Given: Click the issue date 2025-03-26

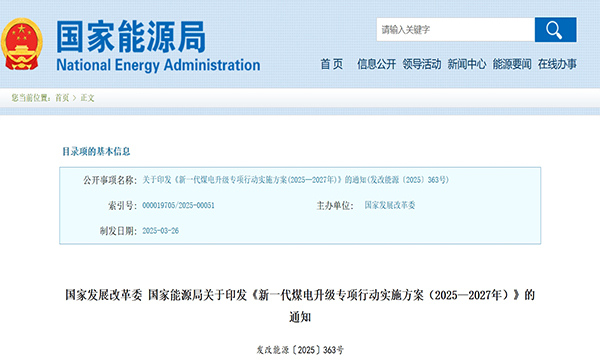Looking at the screenshot, I should pos(160,231).
